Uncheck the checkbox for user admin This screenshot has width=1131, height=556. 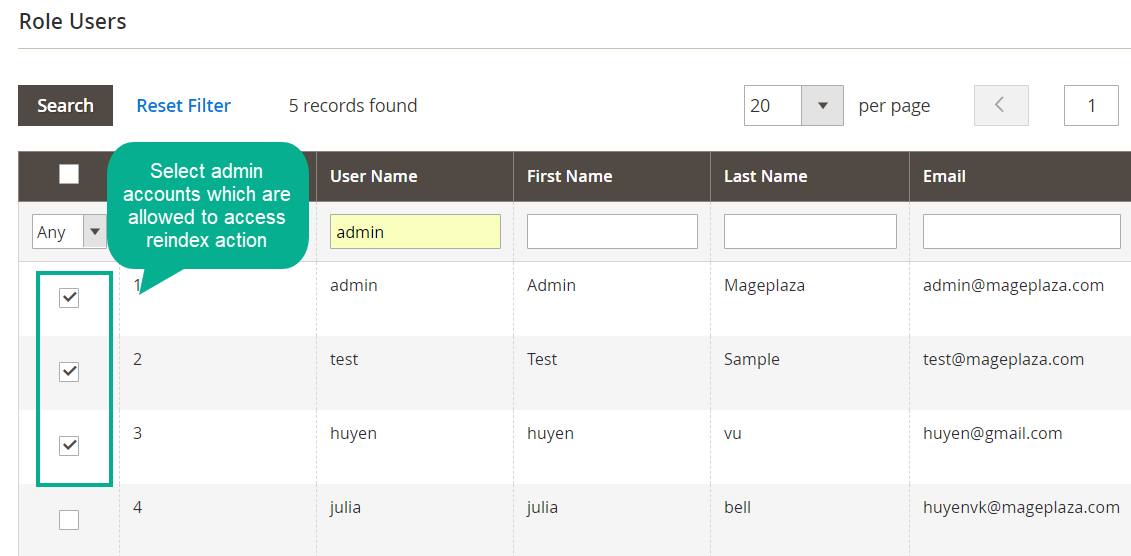pyautogui.click(x=69, y=298)
